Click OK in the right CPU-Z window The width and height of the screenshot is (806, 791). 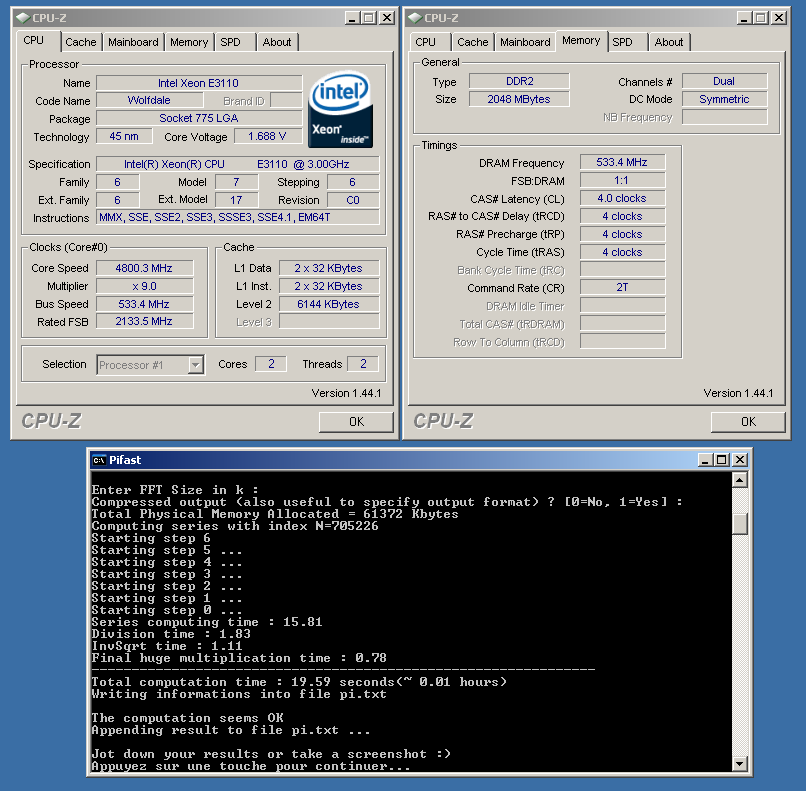(x=748, y=422)
